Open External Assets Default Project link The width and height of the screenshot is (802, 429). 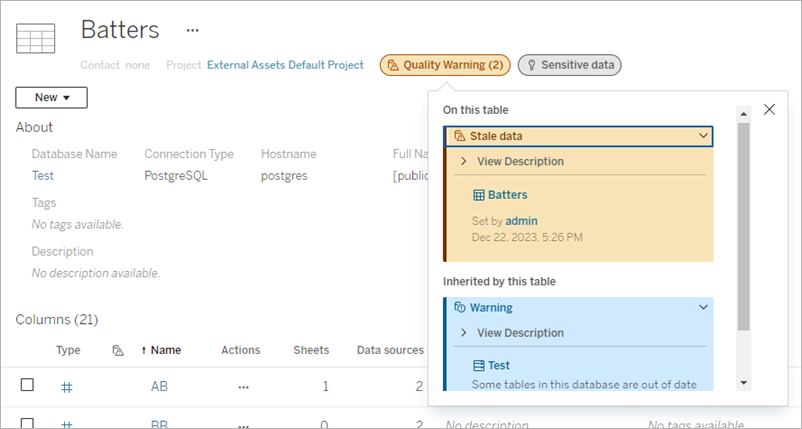(285, 65)
